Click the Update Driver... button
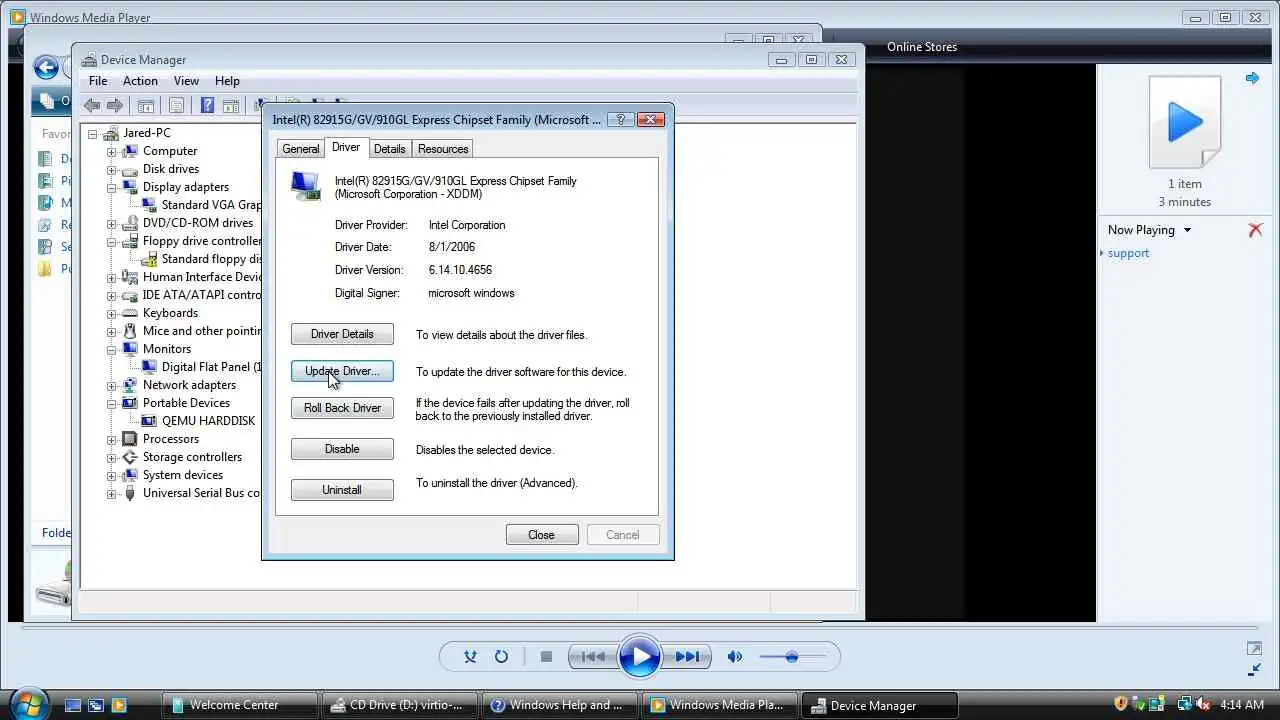 (x=342, y=371)
